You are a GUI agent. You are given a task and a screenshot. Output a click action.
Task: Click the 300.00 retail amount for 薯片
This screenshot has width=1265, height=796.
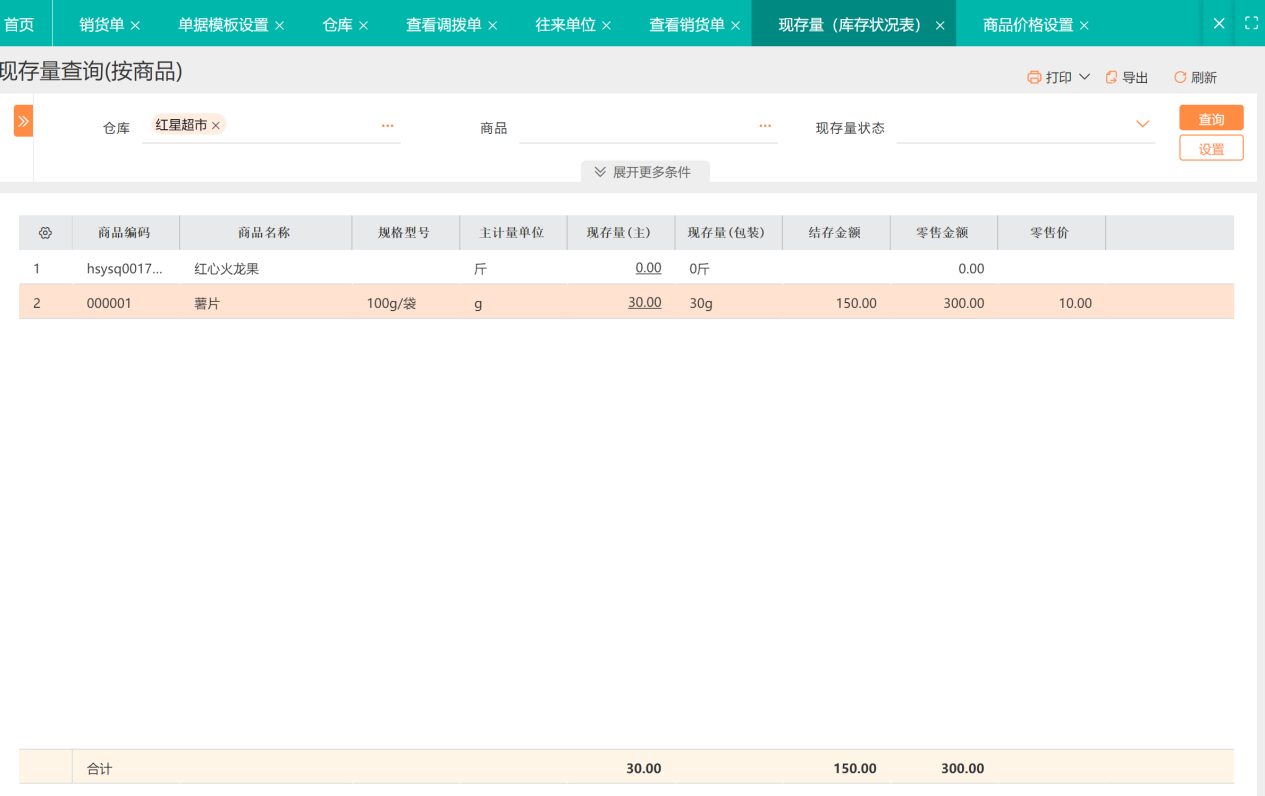click(x=964, y=303)
